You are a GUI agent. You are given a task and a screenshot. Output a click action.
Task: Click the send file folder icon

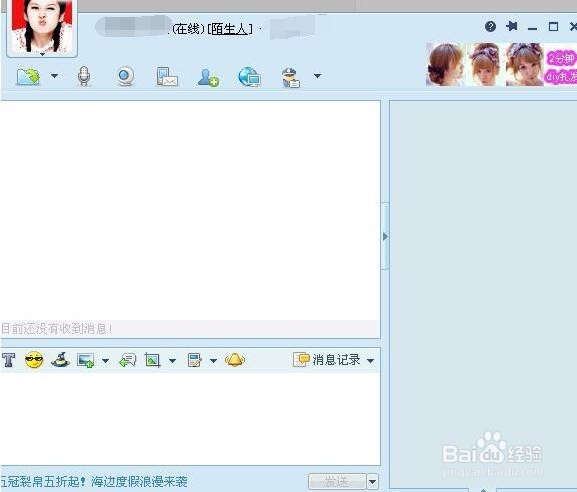28,77
